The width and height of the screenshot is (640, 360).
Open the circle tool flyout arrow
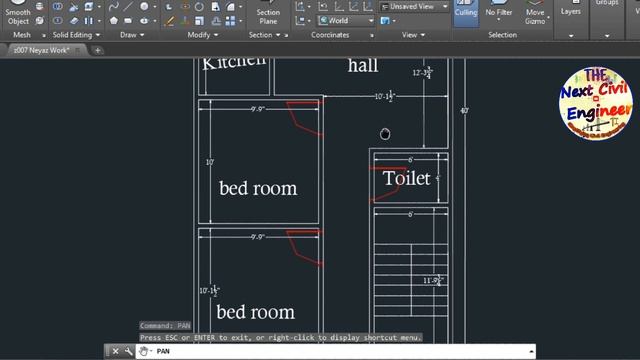coord(154,7)
